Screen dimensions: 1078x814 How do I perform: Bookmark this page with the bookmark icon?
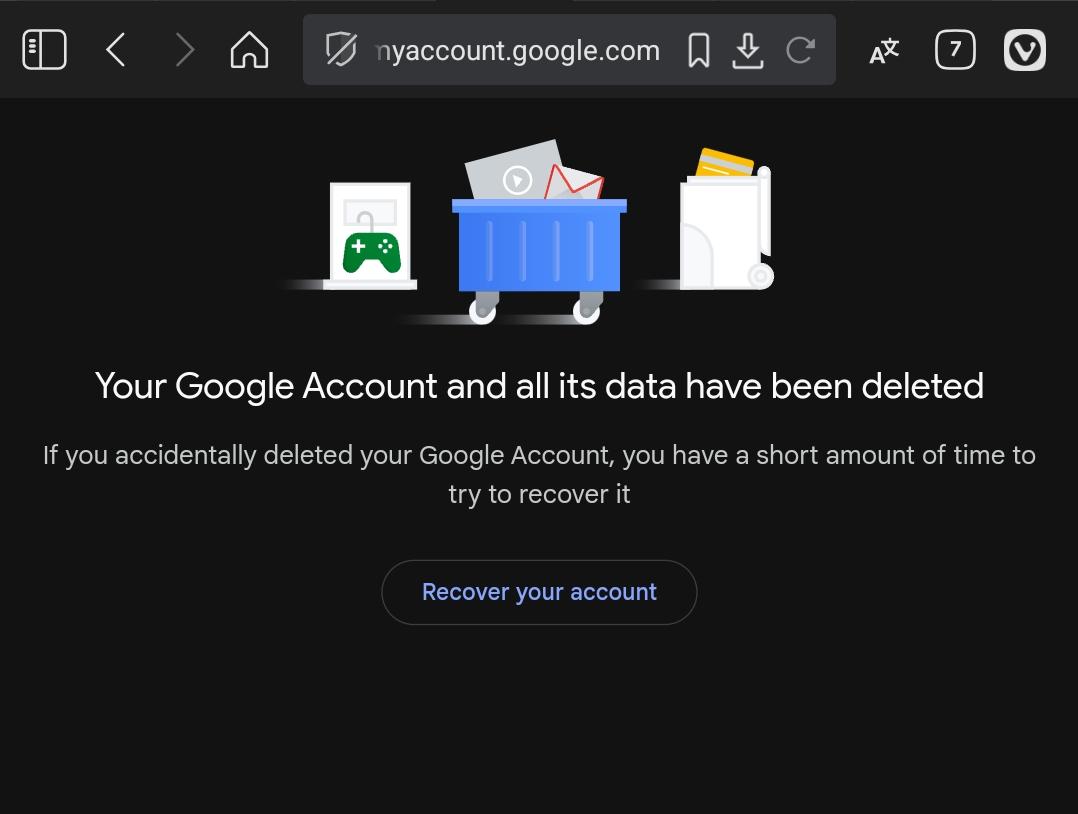(x=698, y=50)
